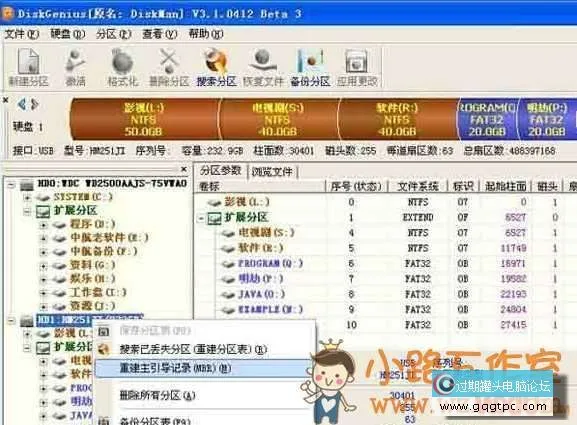Select the 电视剧(S:) 40.0GB block in disk bar
The width and height of the screenshot is (577, 425).
tap(278, 119)
